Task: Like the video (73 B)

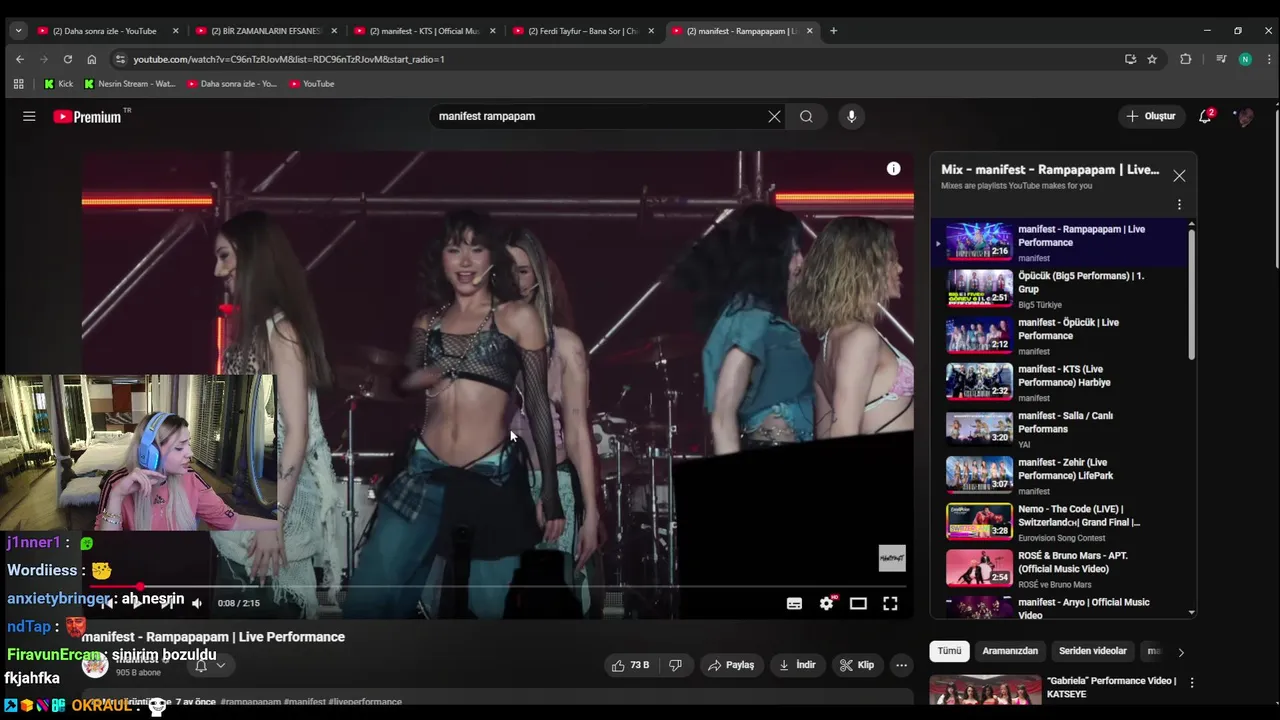Action: (631, 665)
